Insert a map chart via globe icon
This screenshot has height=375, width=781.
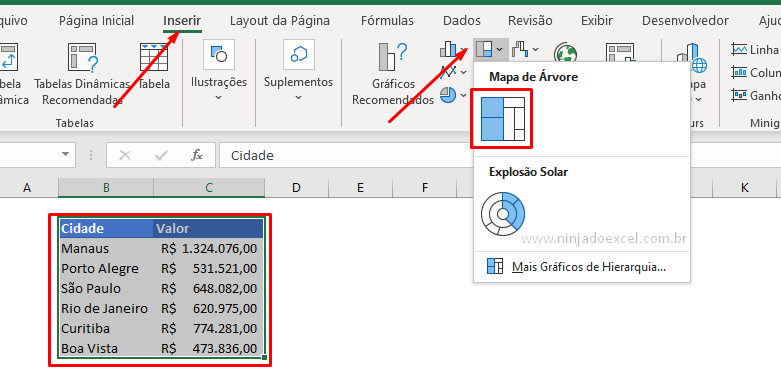(x=566, y=52)
